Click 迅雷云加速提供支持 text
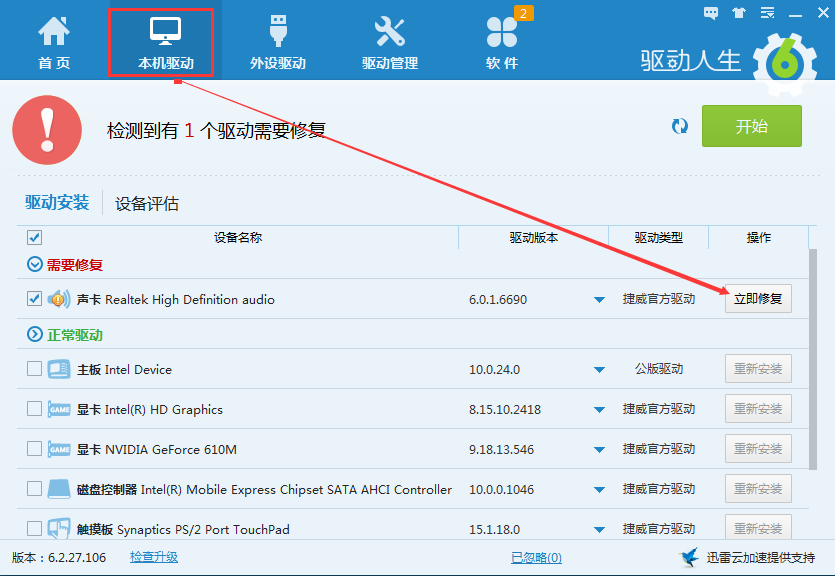Screen dimensions: 835x576 [x=760, y=557]
